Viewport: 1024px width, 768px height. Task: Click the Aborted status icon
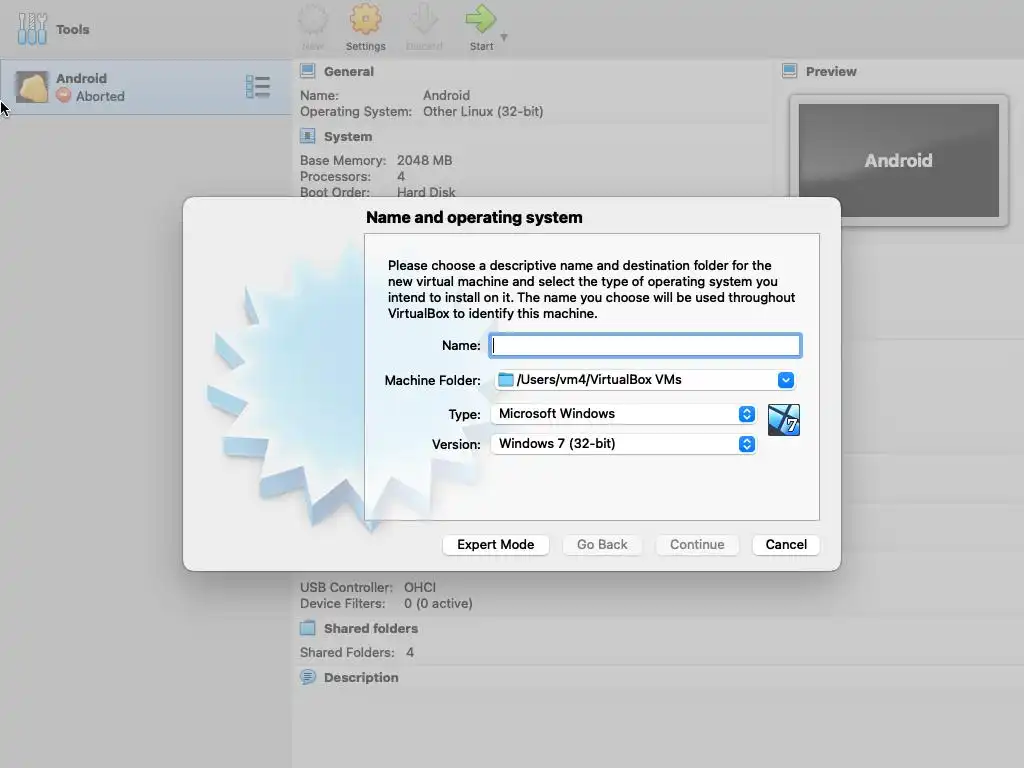[63, 96]
